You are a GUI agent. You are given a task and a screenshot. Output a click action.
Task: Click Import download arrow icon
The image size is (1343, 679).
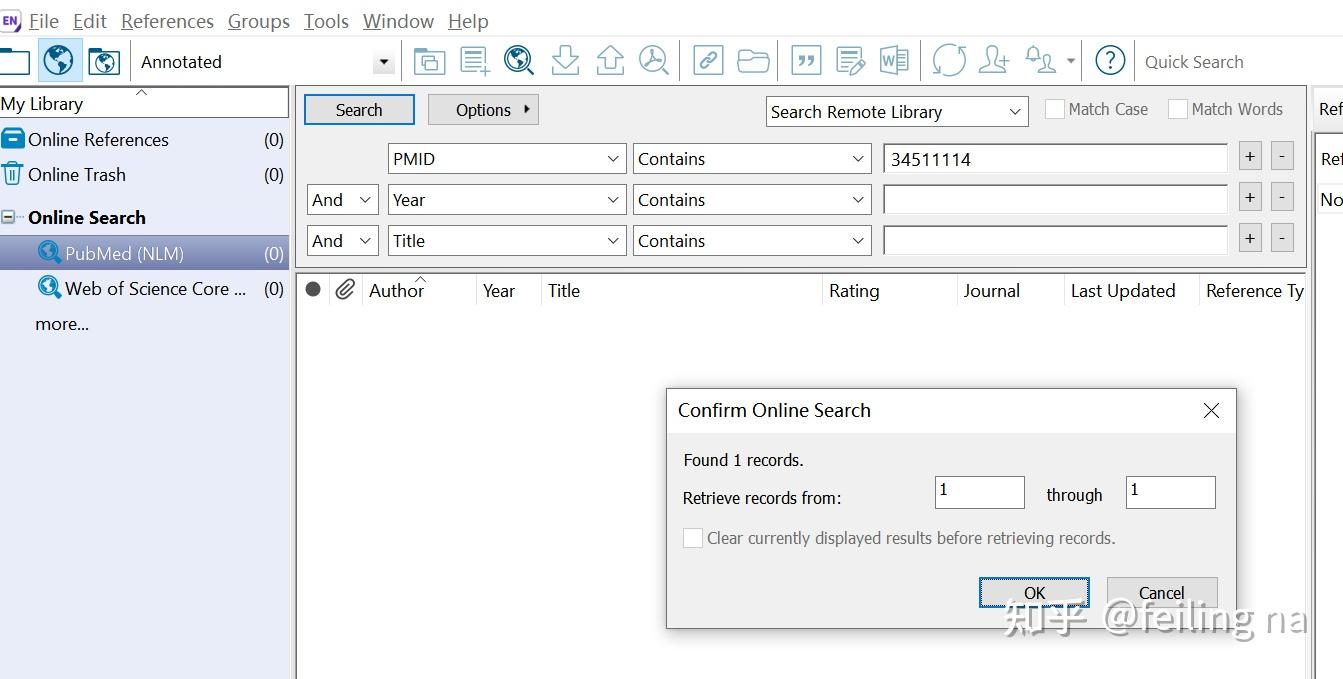[x=565, y=61]
